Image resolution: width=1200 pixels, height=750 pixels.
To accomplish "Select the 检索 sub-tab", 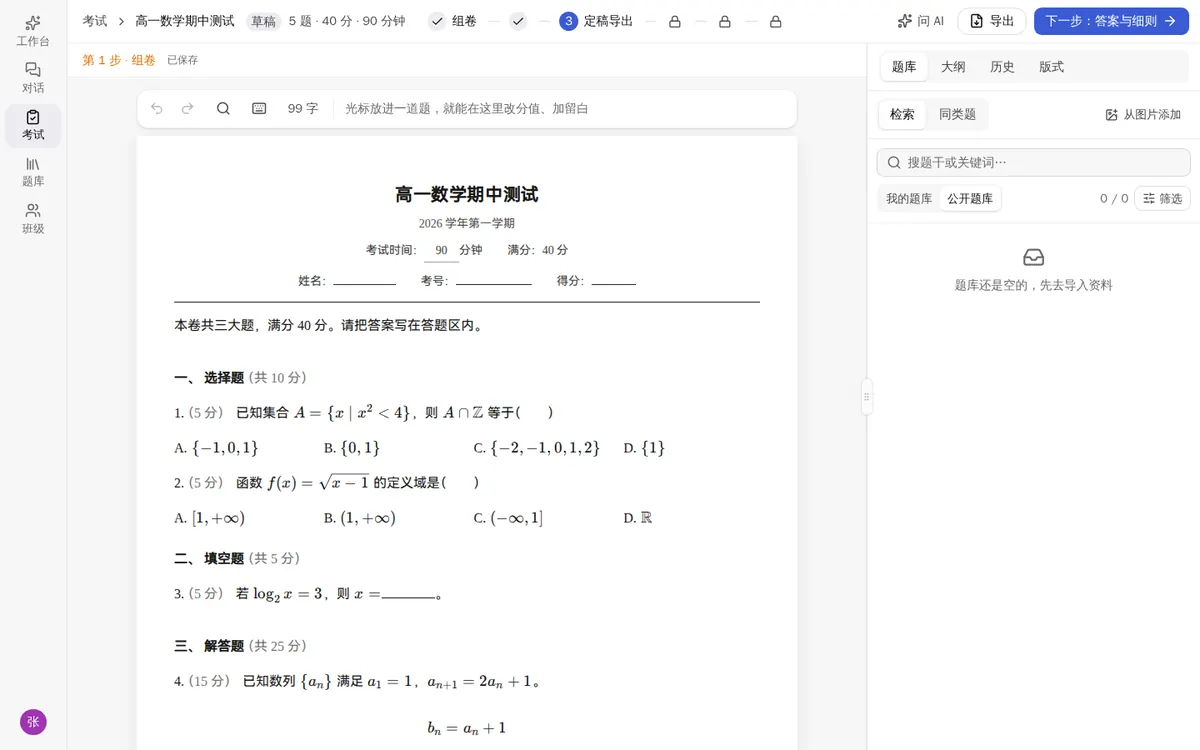I will point(902,115).
